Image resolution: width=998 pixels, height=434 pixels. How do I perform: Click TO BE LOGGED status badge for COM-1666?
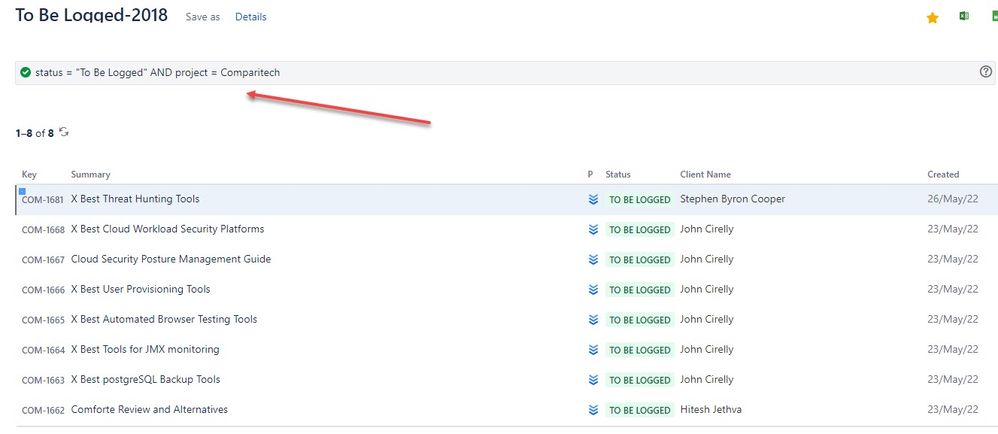click(x=640, y=290)
